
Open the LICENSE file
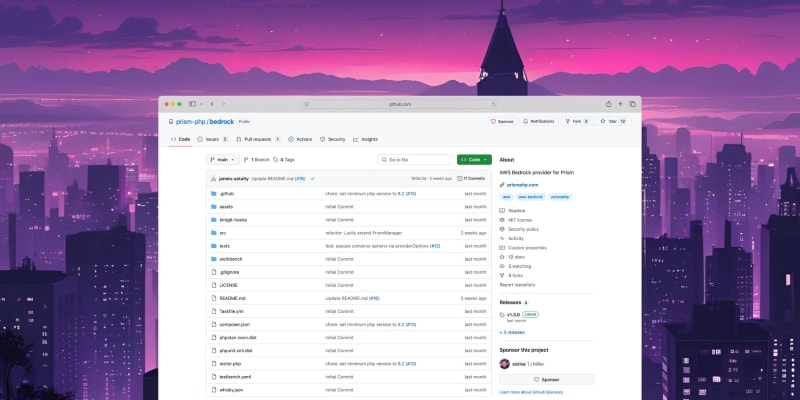pyautogui.click(x=228, y=285)
